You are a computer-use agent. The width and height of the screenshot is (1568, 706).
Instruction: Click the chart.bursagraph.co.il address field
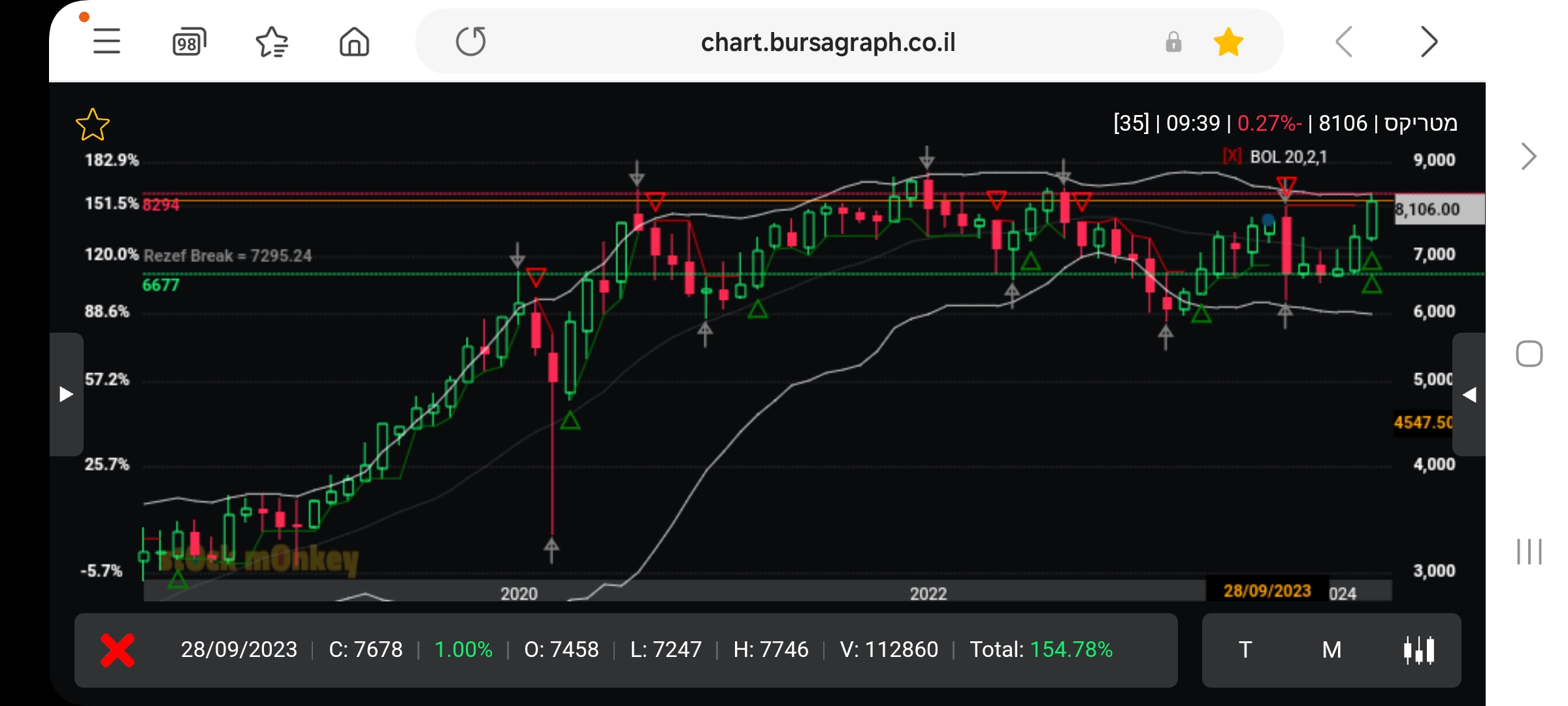coord(827,42)
